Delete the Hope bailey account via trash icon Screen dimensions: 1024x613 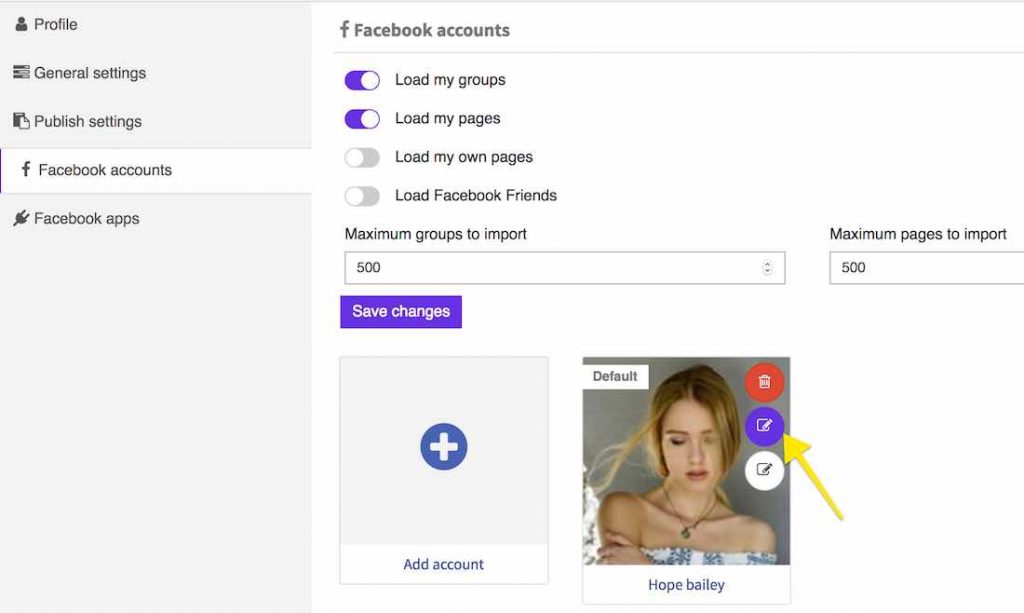764,381
